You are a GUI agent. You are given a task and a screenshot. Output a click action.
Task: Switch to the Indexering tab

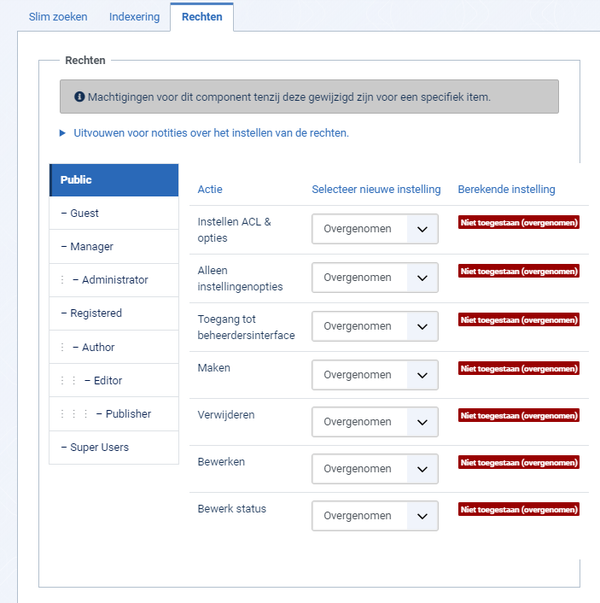click(134, 17)
